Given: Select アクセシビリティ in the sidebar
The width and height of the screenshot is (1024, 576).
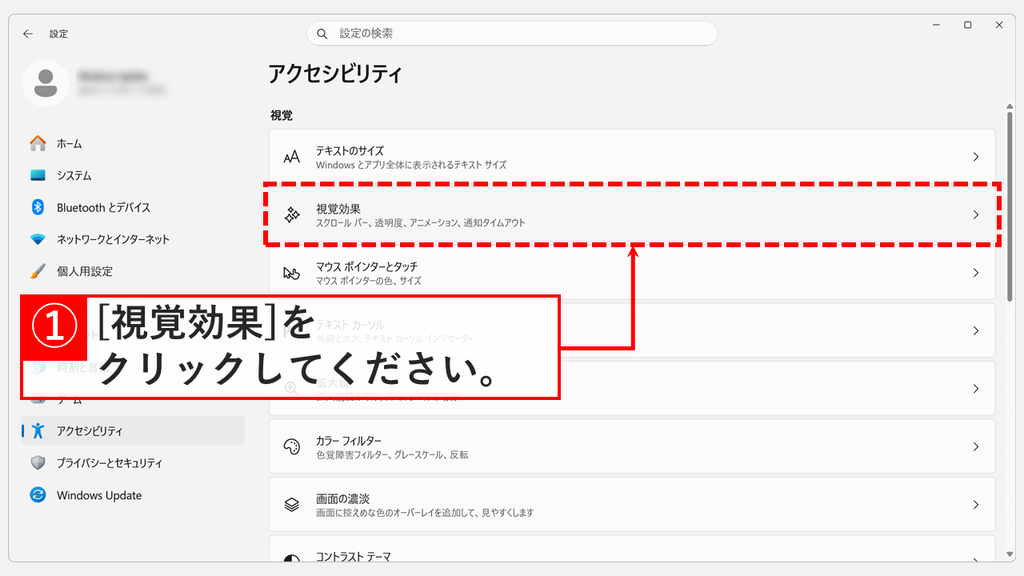Looking at the screenshot, I should pyautogui.click(x=133, y=431).
